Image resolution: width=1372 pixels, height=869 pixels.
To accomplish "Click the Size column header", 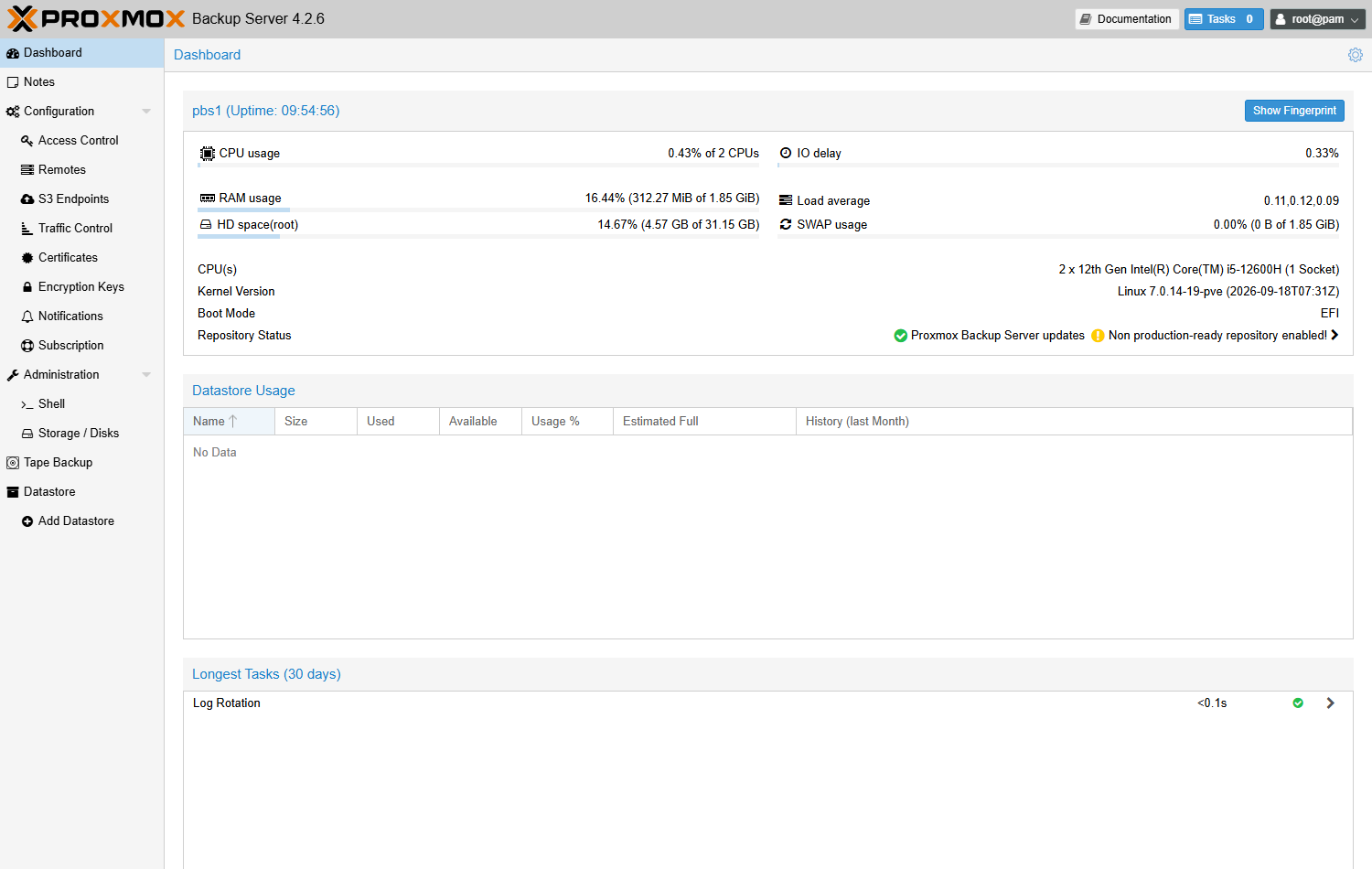I will (x=316, y=422).
